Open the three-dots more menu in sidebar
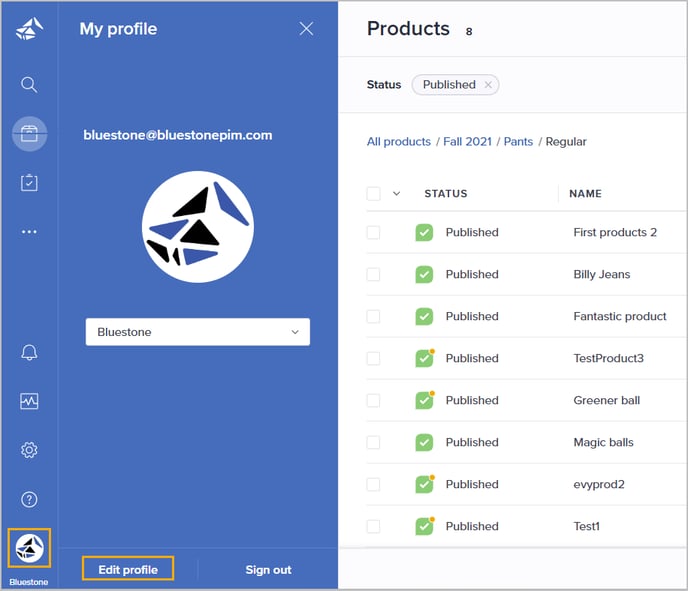The height and width of the screenshot is (591, 688). click(x=29, y=232)
